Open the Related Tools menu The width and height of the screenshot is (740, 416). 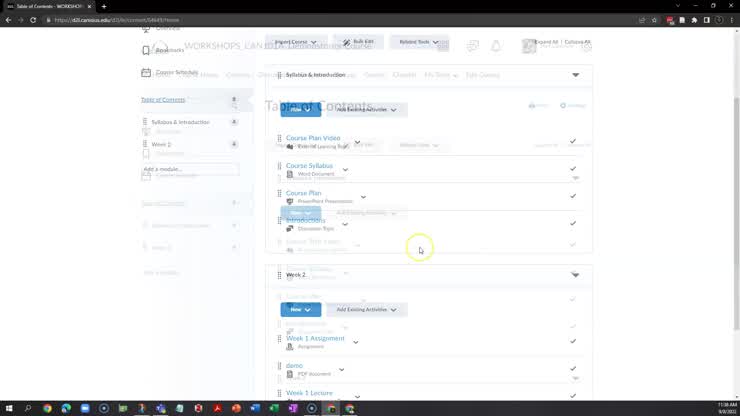coord(413,42)
